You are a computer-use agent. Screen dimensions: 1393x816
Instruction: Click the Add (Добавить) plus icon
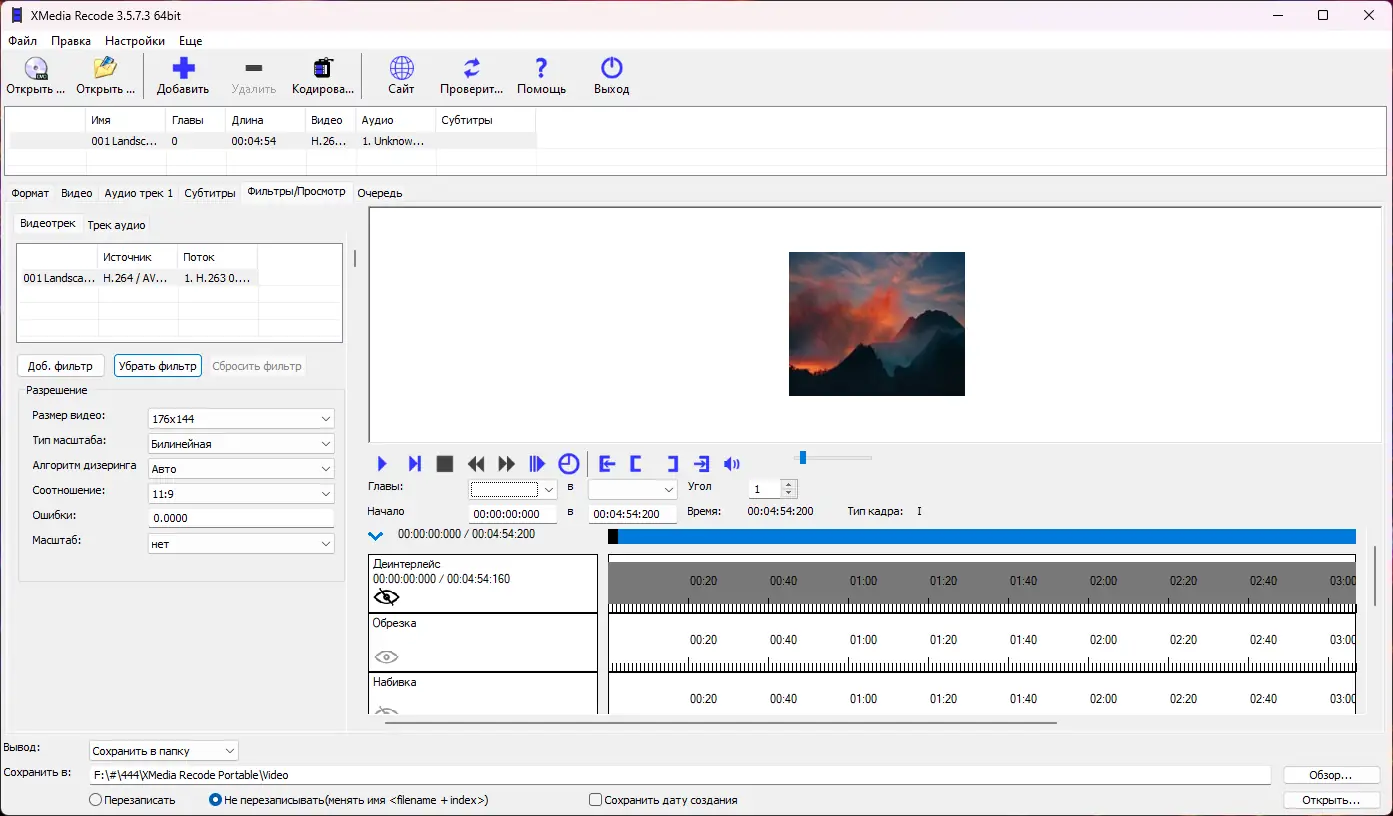183,69
